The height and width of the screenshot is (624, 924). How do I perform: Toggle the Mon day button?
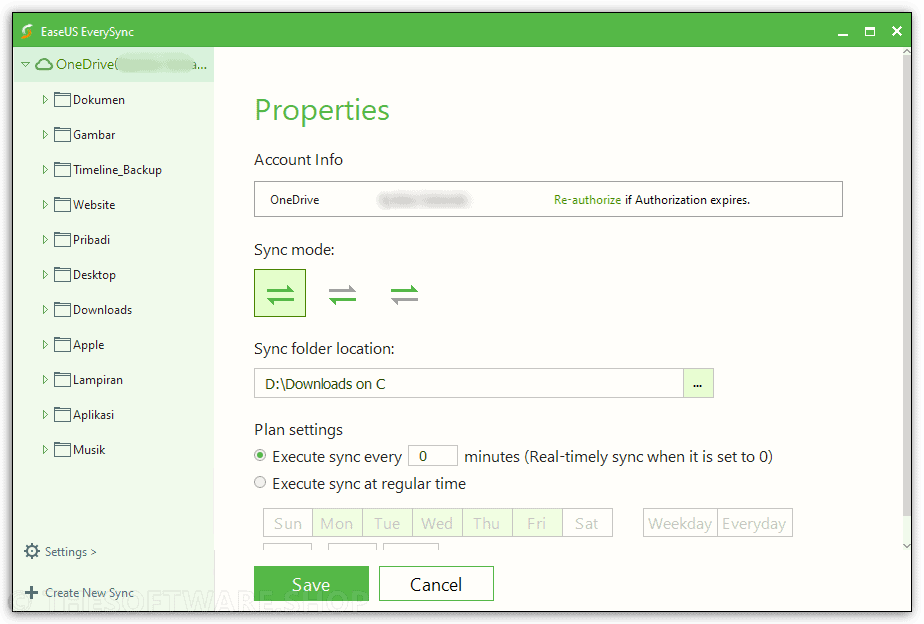pyautogui.click(x=337, y=523)
